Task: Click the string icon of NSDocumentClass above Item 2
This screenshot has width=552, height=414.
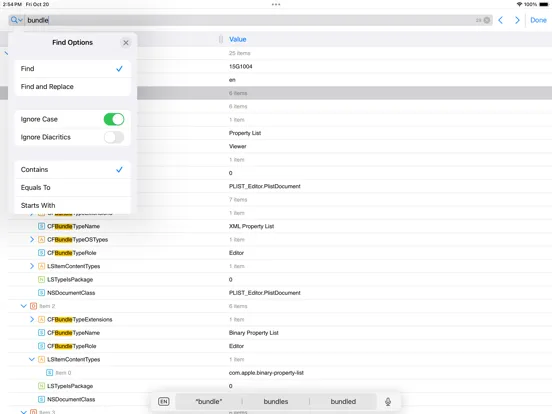Action: (41, 293)
